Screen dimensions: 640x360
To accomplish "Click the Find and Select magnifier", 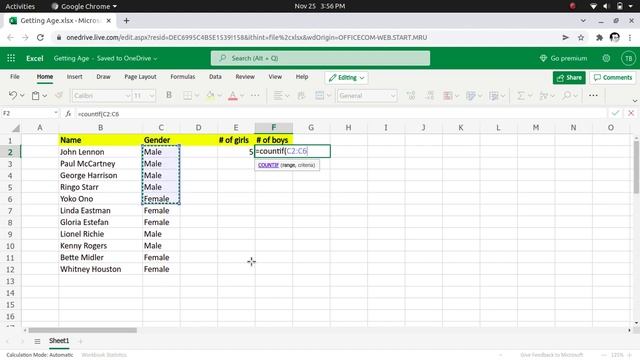I will coord(566,96).
